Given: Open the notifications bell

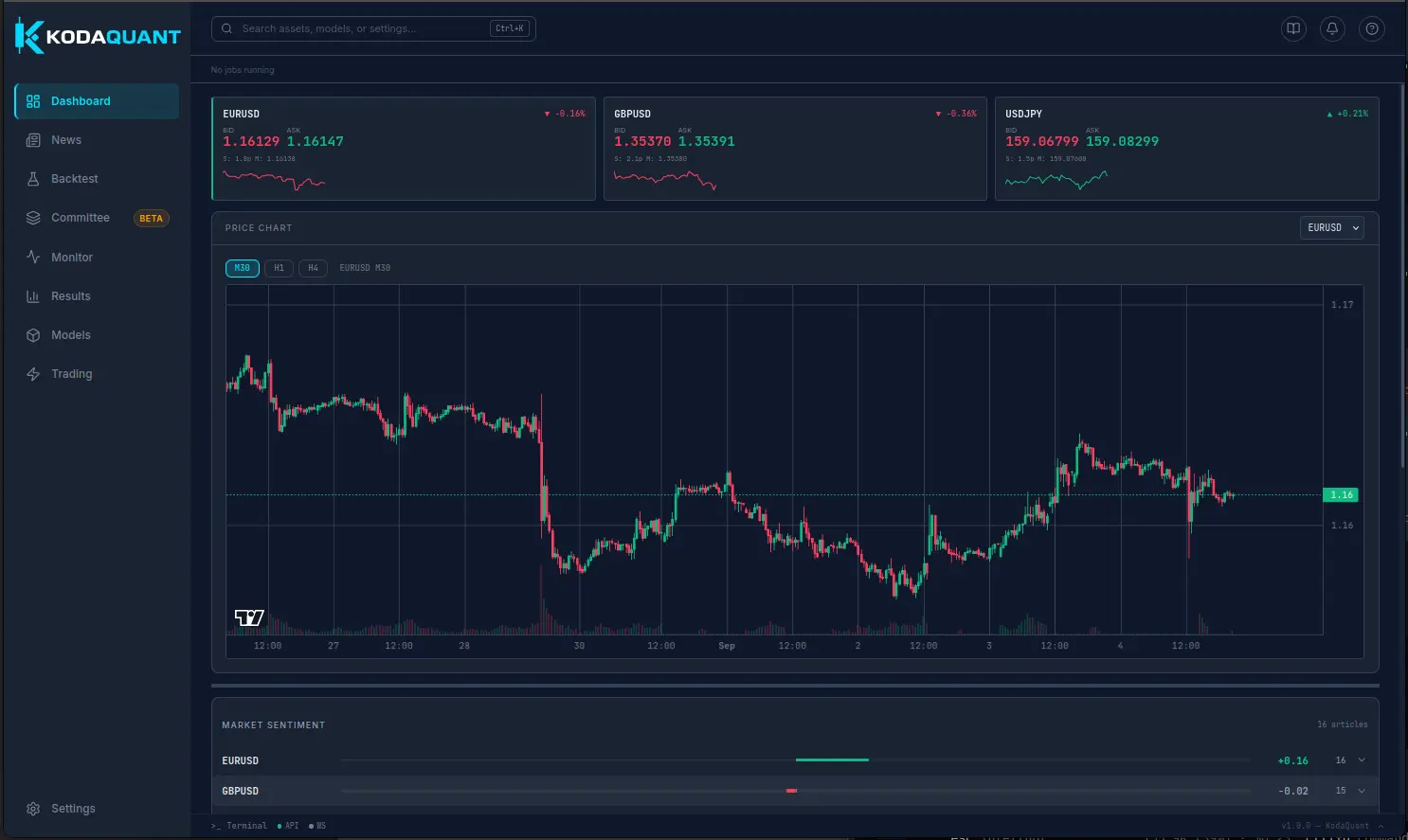Looking at the screenshot, I should coord(1332,29).
